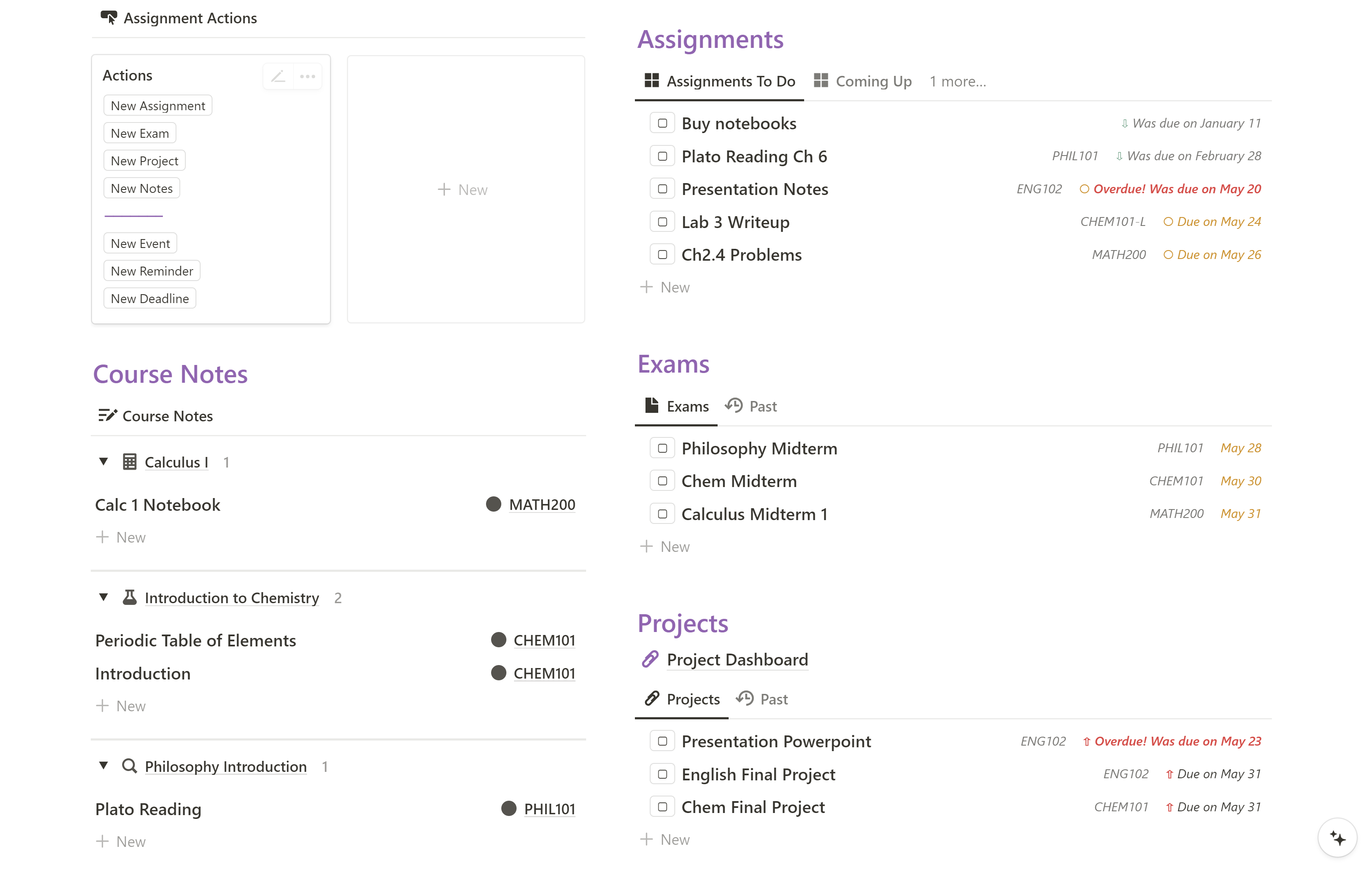Click the pencil edit icon in Actions card
The width and height of the screenshot is (1372, 877).
[278, 76]
